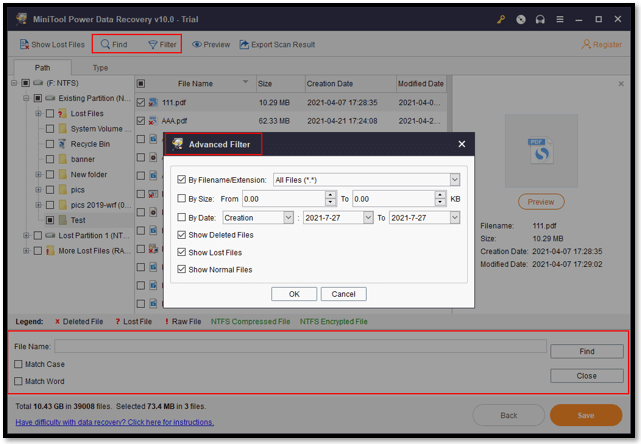Toggle Show Normal Files checkbox
The width and height of the screenshot is (641, 444).
click(x=182, y=269)
